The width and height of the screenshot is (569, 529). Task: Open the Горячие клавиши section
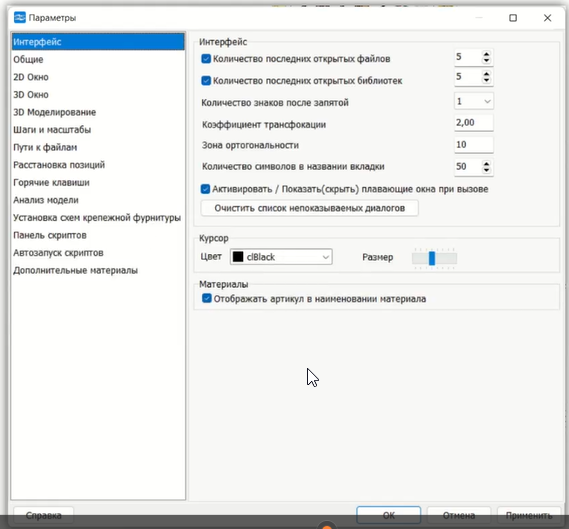pyautogui.click(x=51, y=183)
